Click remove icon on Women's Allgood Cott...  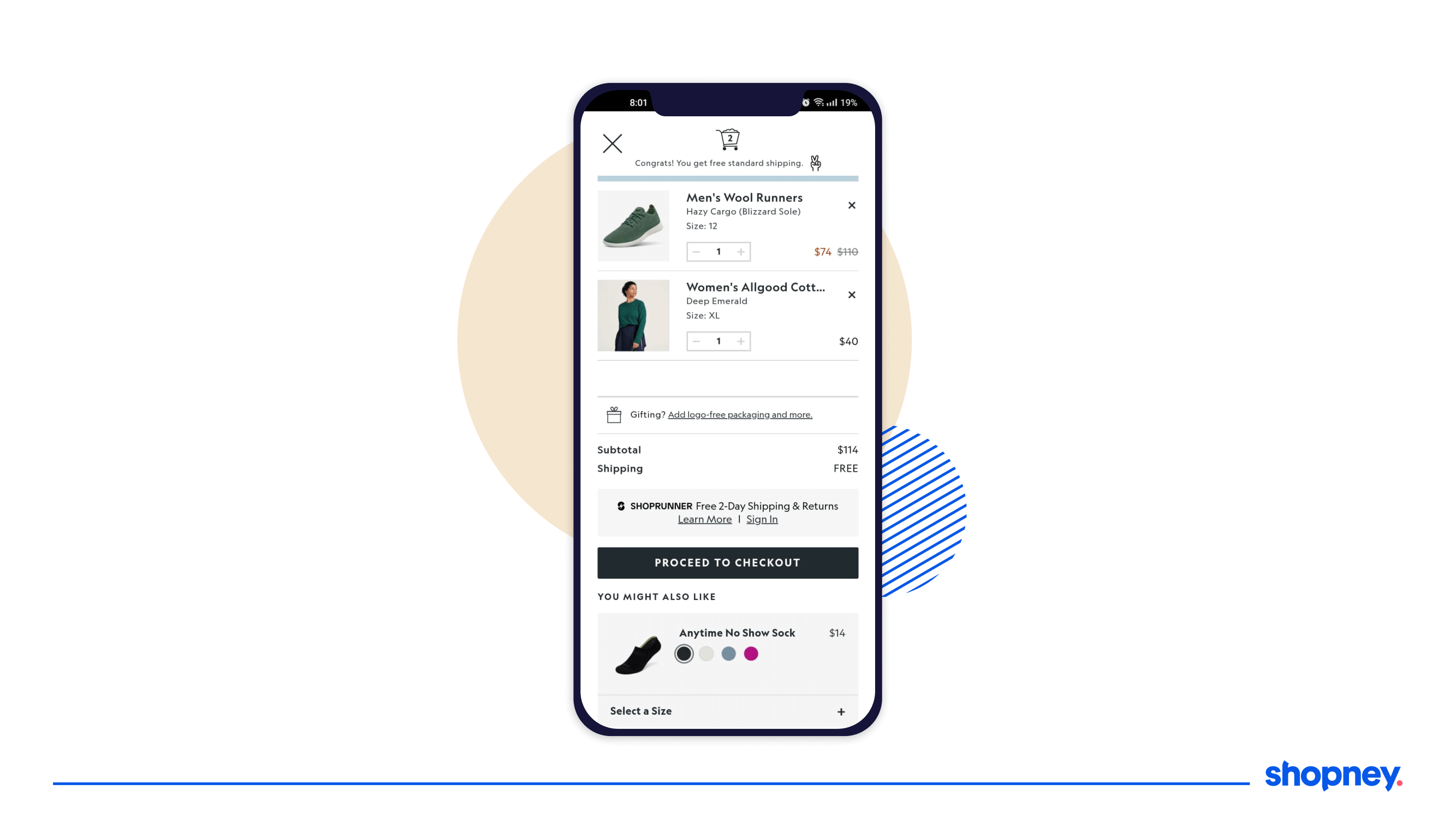[852, 294]
